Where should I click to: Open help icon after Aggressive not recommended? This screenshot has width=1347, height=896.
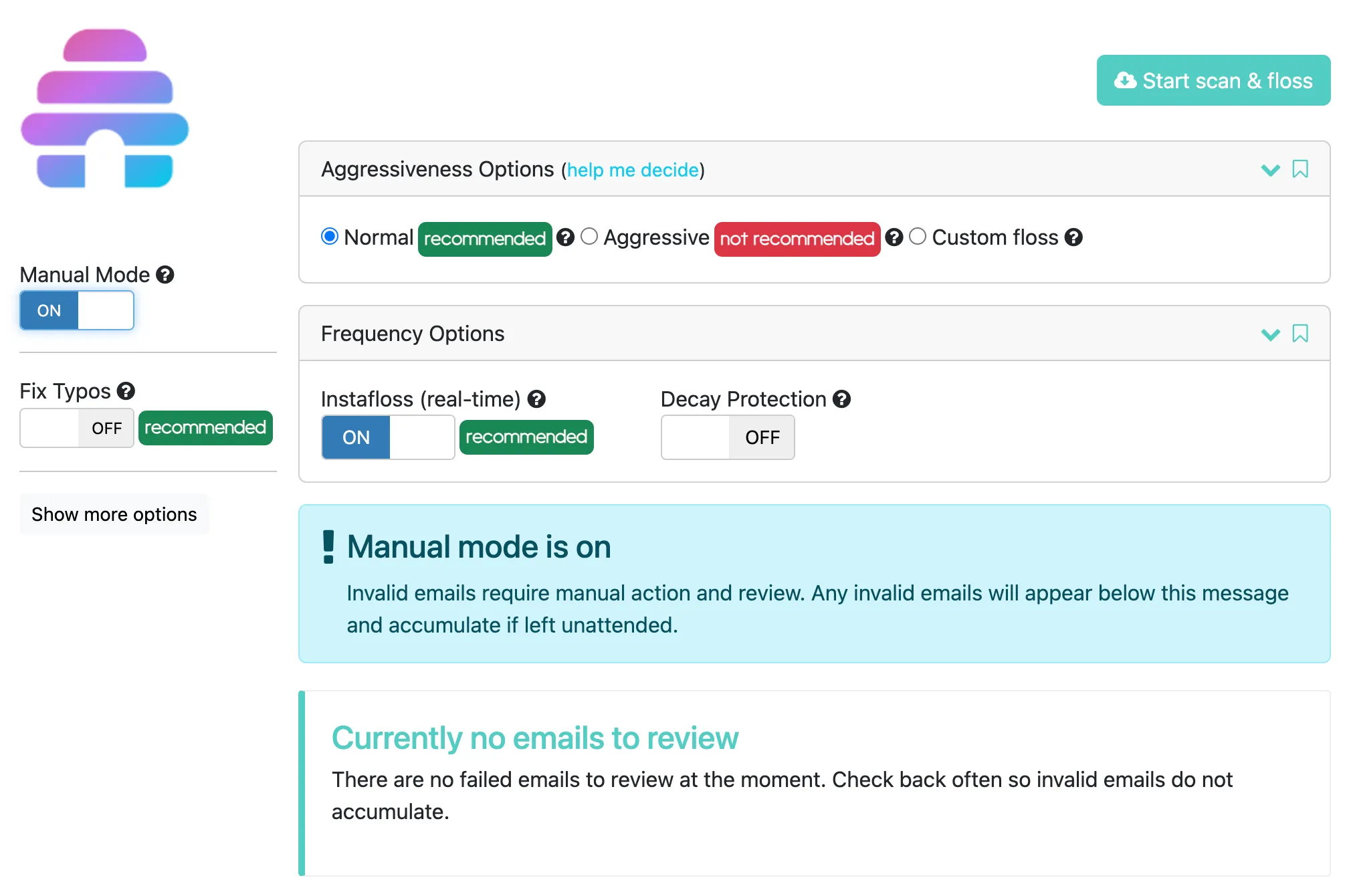point(894,237)
